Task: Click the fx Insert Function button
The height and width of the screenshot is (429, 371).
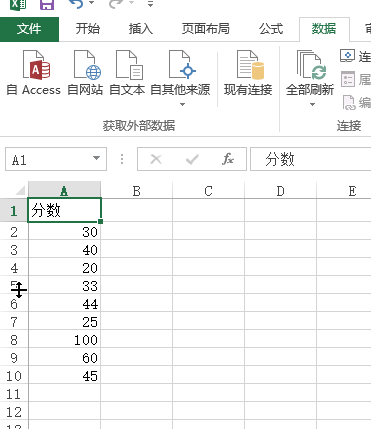Action: 228,159
